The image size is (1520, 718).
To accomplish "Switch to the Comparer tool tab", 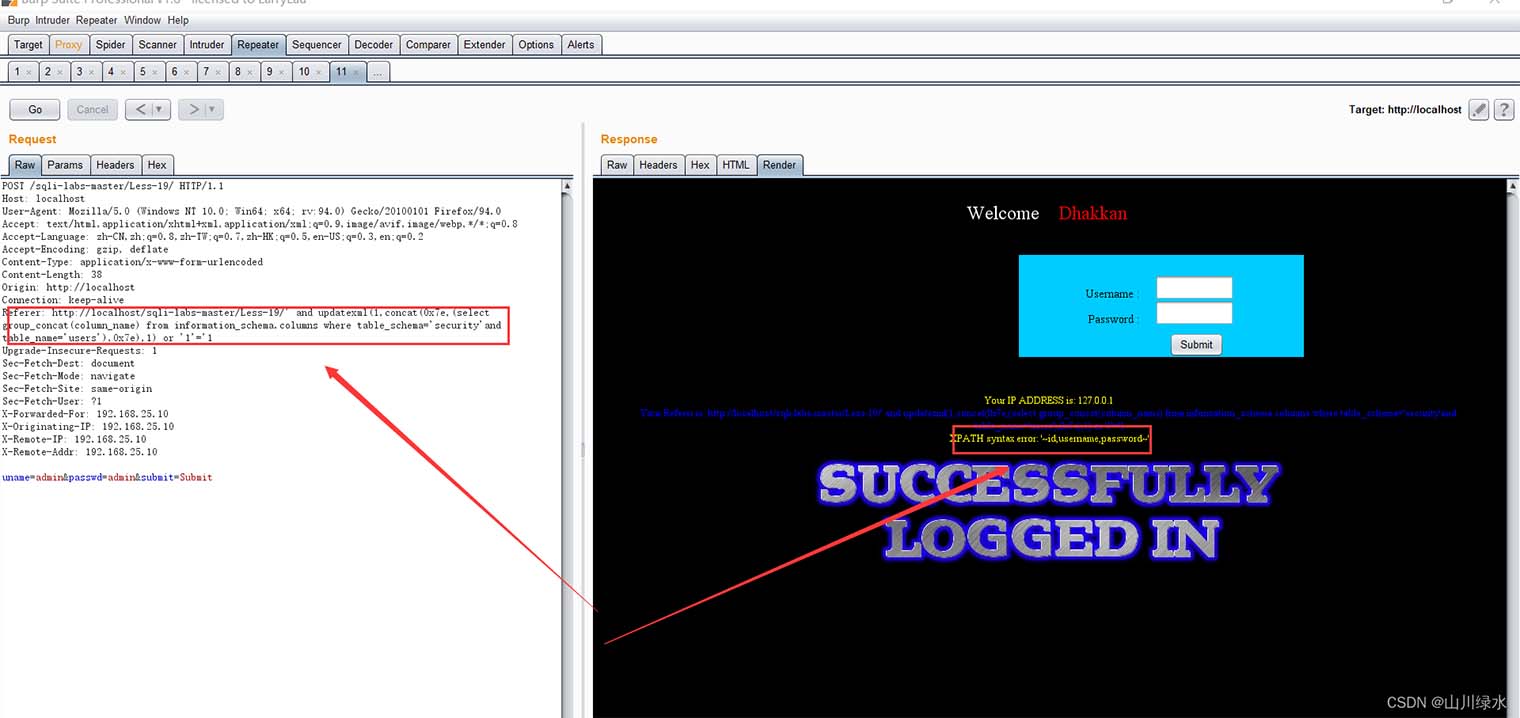I will click(x=429, y=44).
